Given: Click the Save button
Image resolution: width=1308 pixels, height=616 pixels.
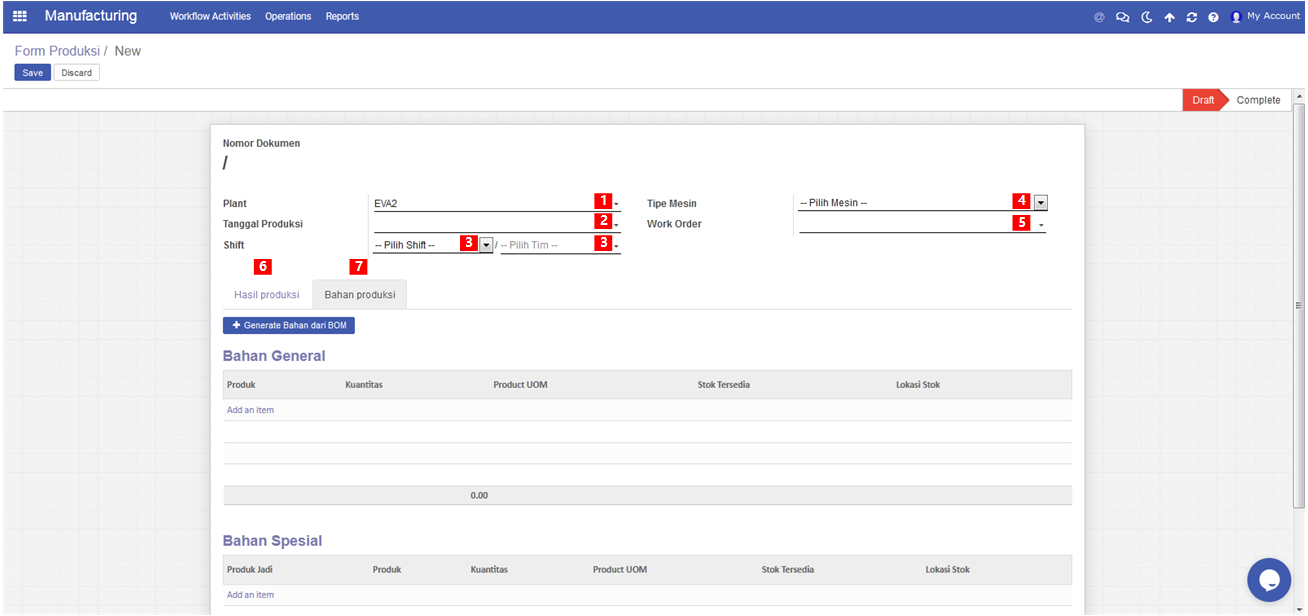Looking at the screenshot, I should pyautogui.click(x=33, y=73).
